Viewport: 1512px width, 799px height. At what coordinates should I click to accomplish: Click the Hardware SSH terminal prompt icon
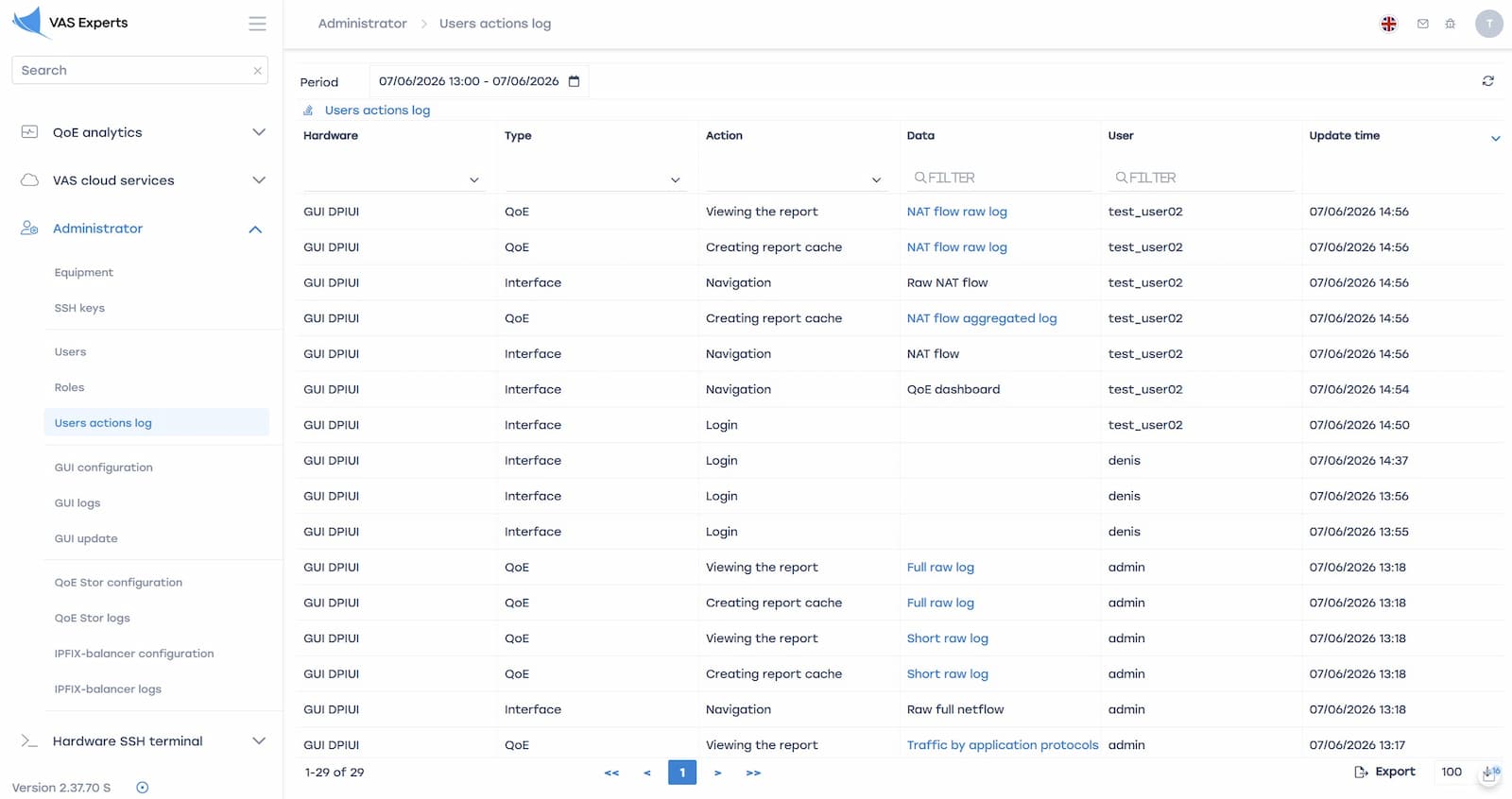pos(29,741)
